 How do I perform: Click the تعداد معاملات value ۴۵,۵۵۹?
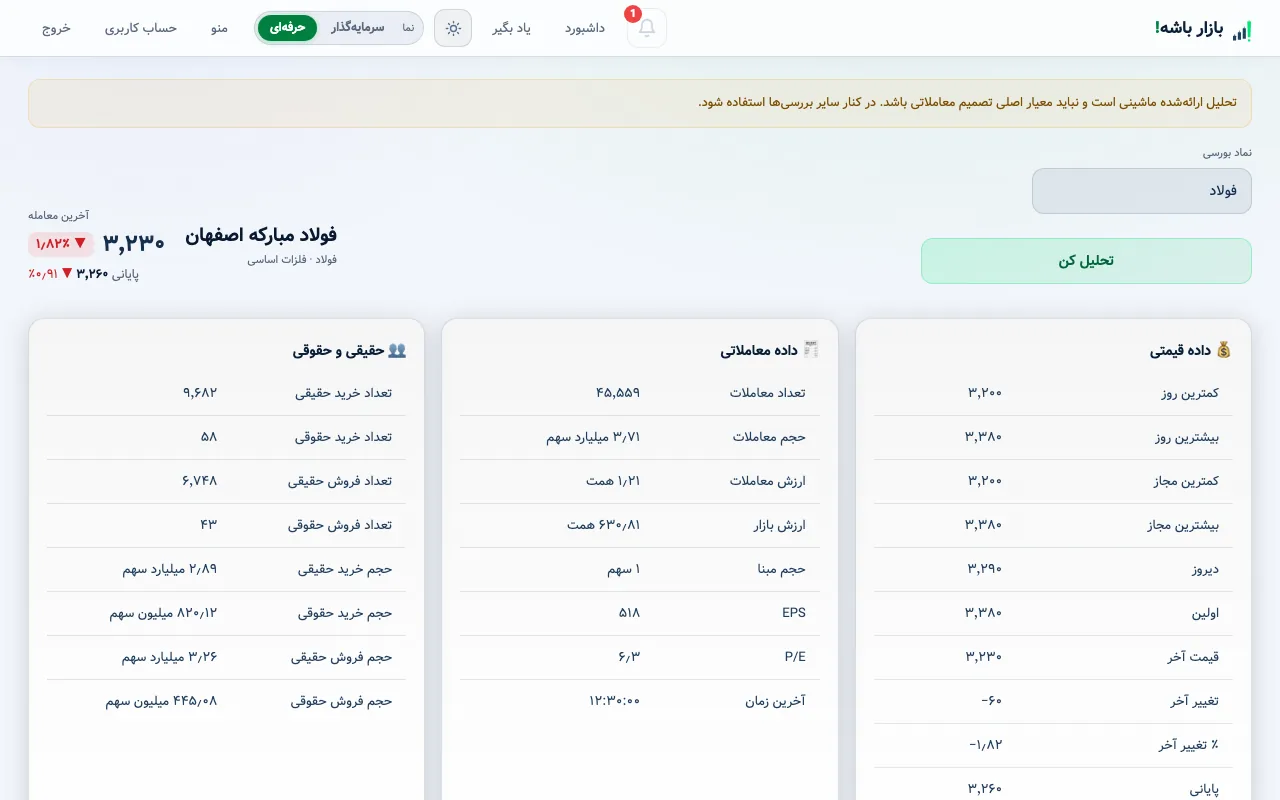pyautogui.click(x=618, y=393)
